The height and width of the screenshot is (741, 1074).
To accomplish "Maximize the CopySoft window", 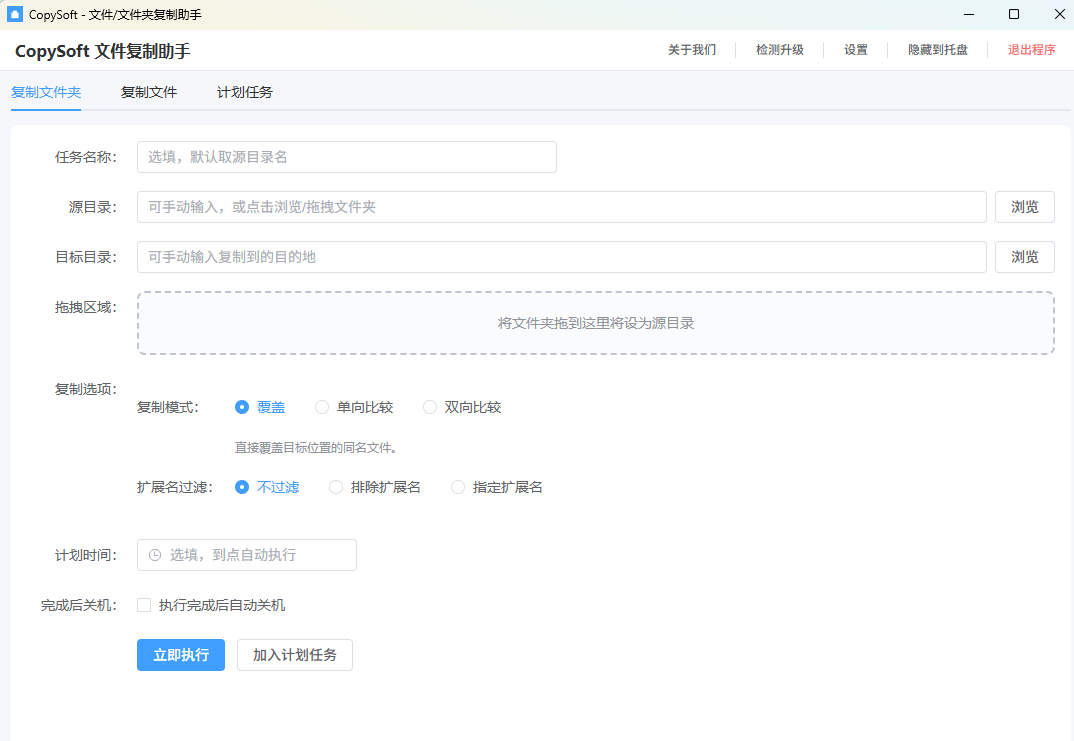I will click(1014, 14).
